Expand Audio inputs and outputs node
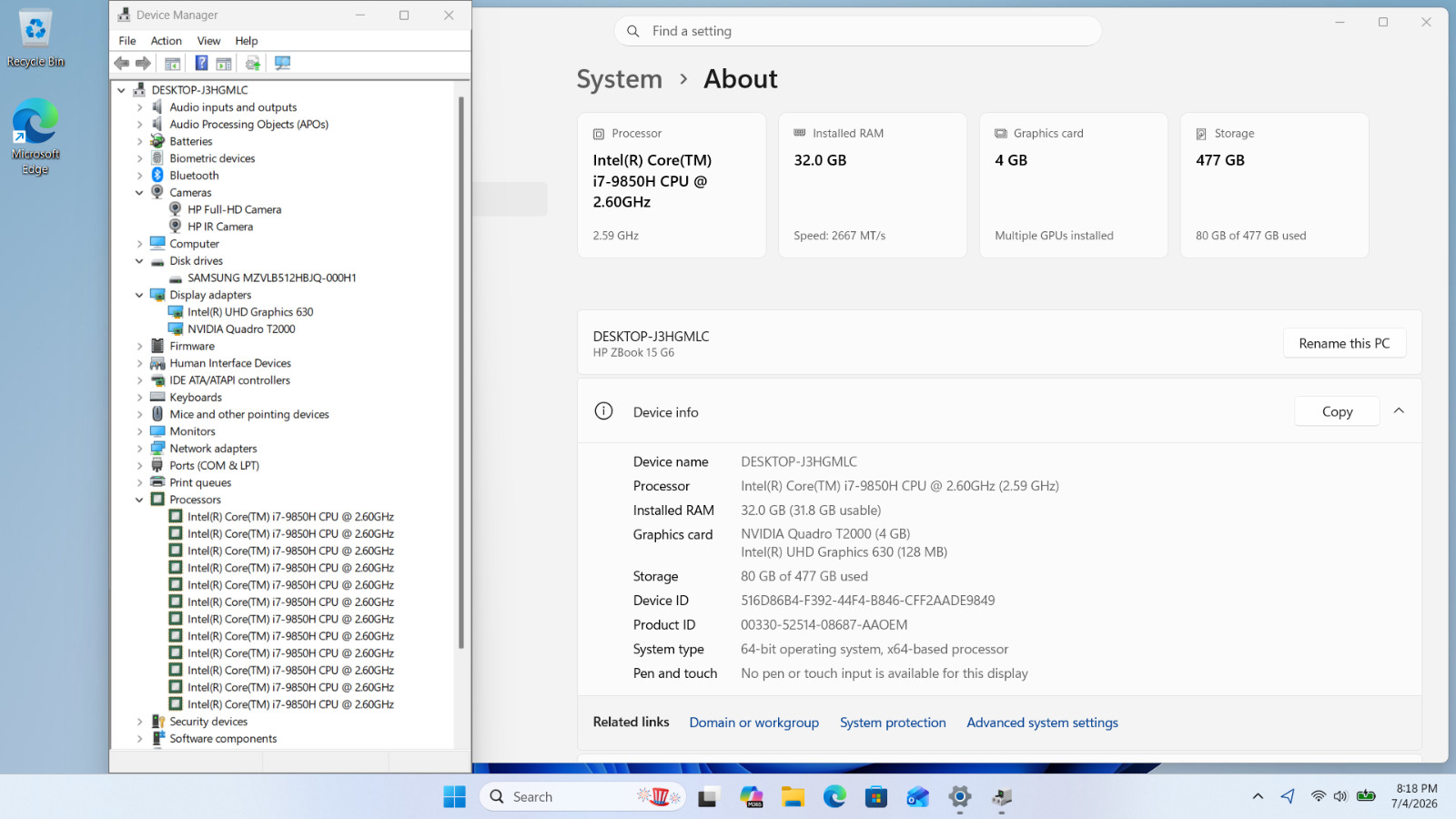This screenshot has height=819, width=1456. point(139,107)
